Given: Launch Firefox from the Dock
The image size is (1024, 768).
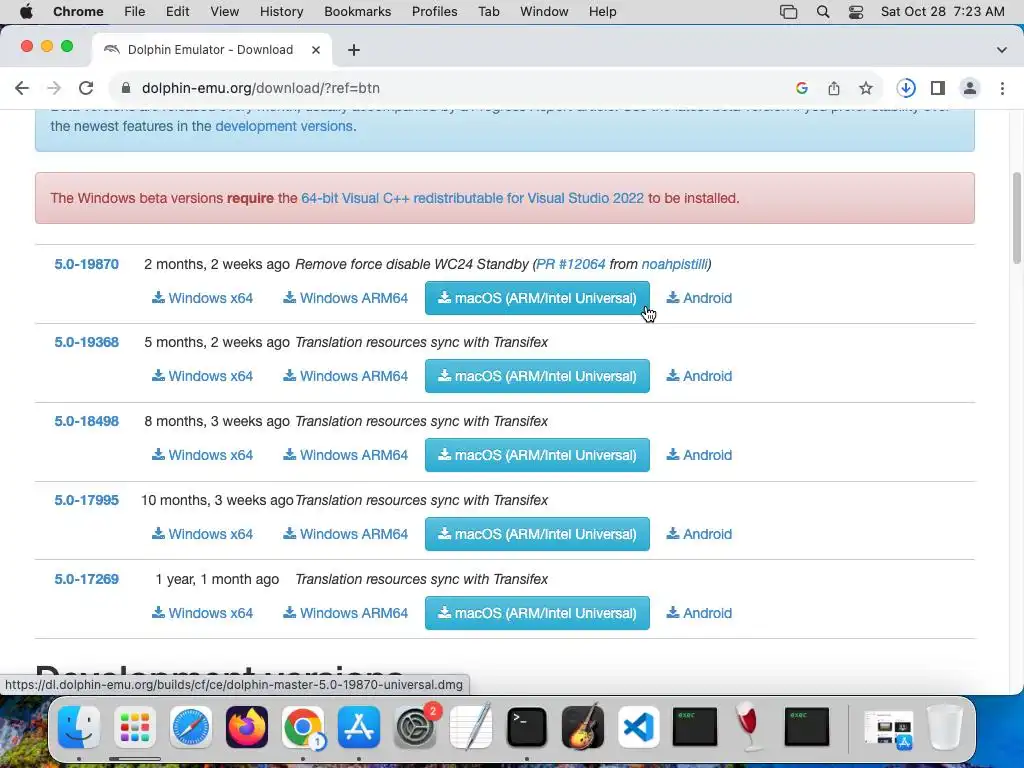Looking at the screenshot, I should pos(247,727).
